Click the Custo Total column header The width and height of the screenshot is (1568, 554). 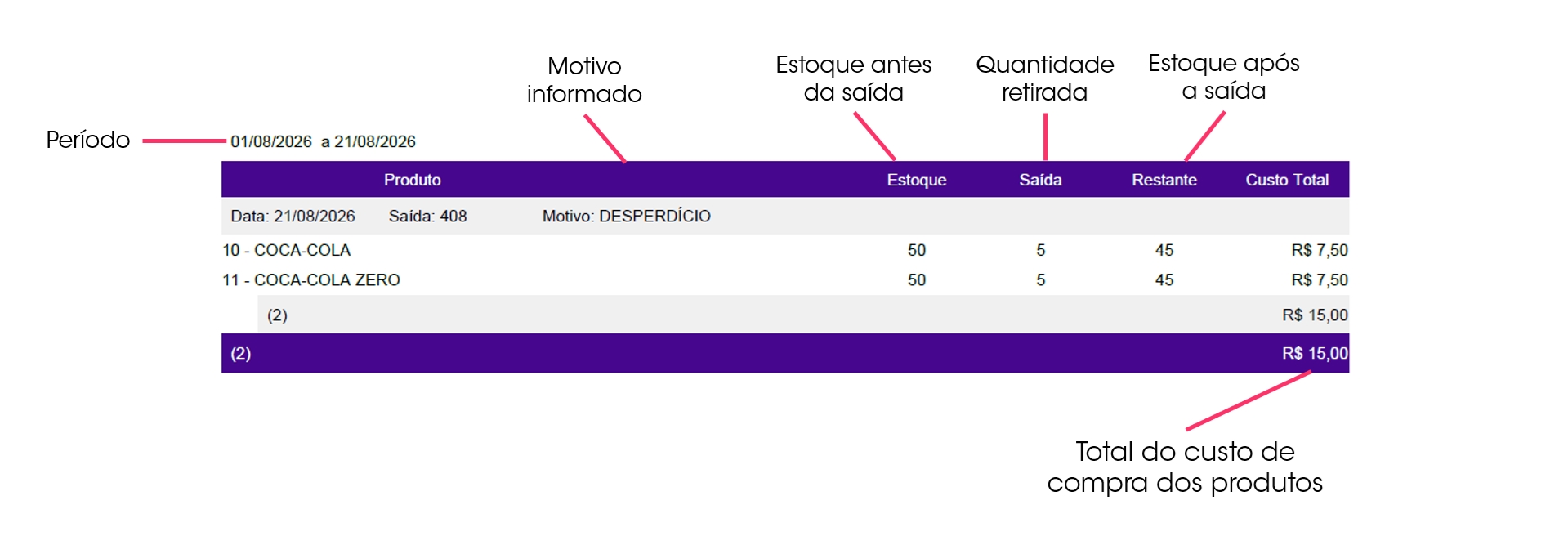[1287, 180]
